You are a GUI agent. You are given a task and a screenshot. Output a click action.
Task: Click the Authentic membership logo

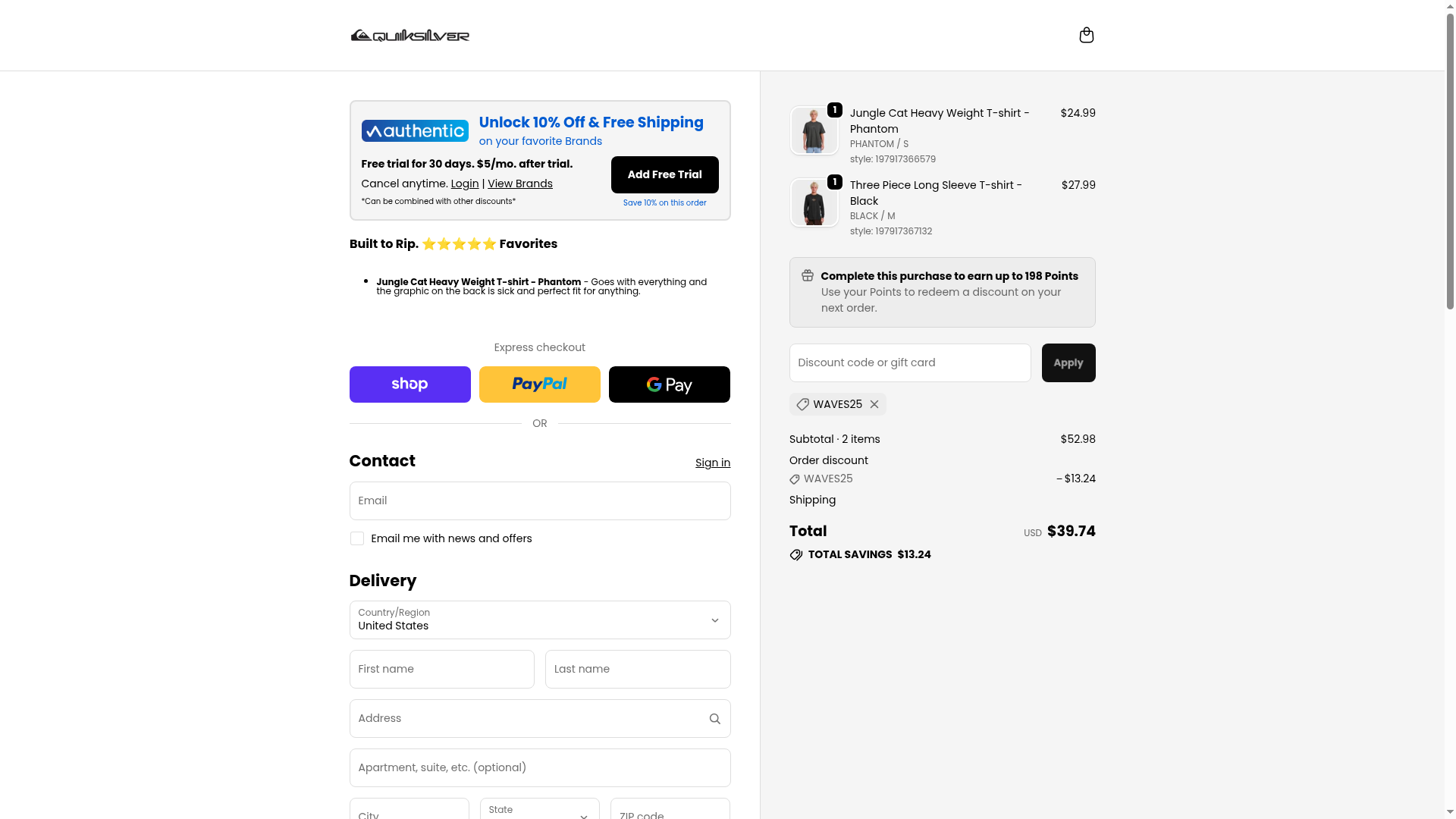(x=415, y=131)
